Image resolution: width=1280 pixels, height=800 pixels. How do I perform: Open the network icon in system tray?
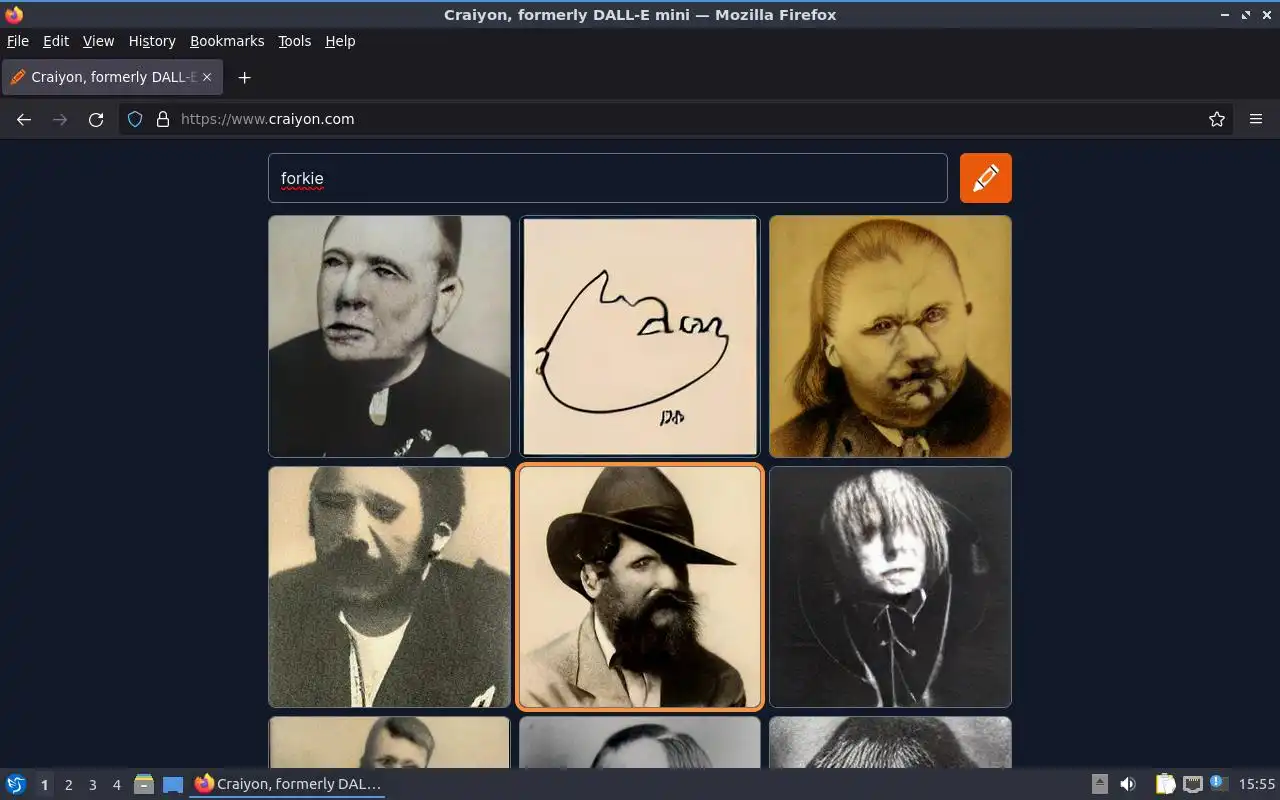(x=1192, y=784)
